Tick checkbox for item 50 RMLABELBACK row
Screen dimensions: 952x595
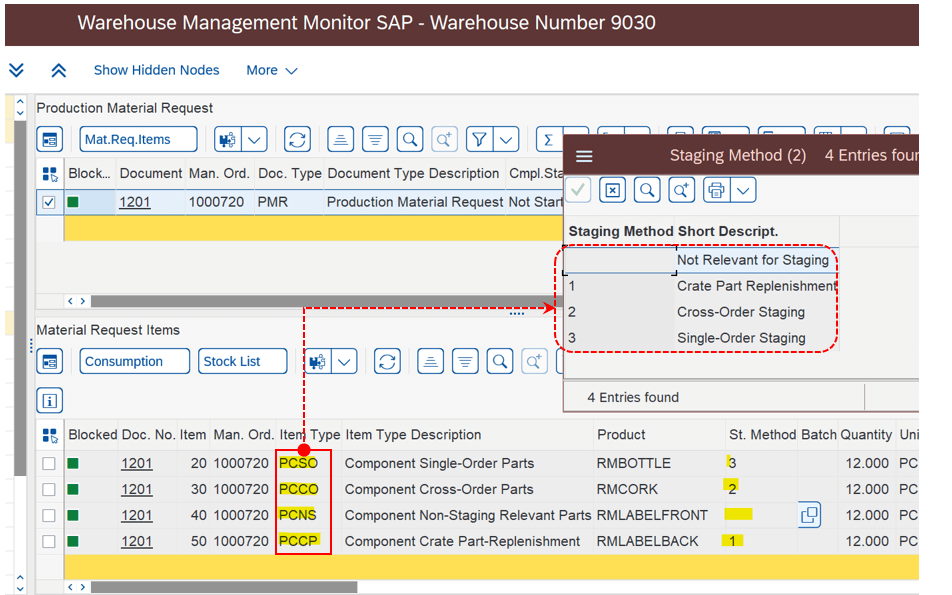pyautogui.click(x=49, y=542)
